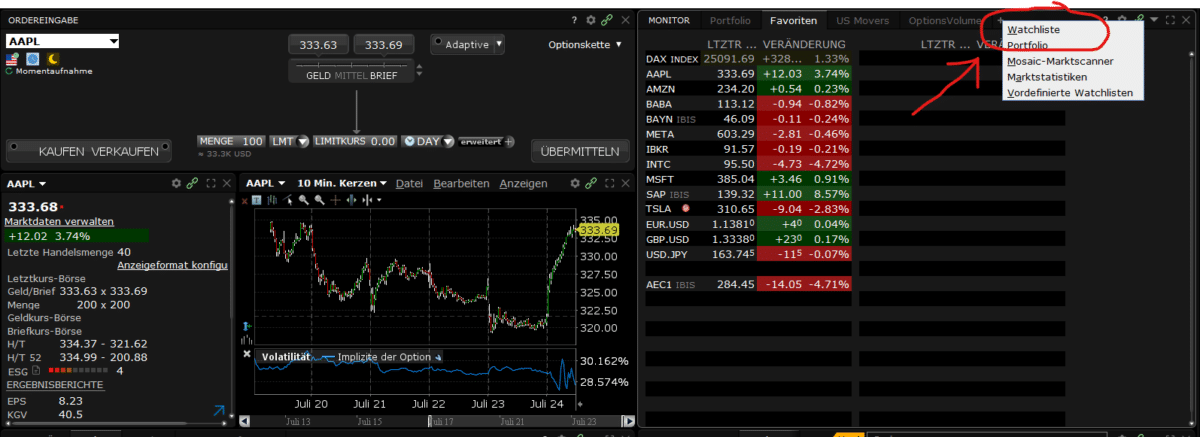
Task: Choose Mosaic-Marktscanner from the popup menu
Action: [x=1060, y=61]
